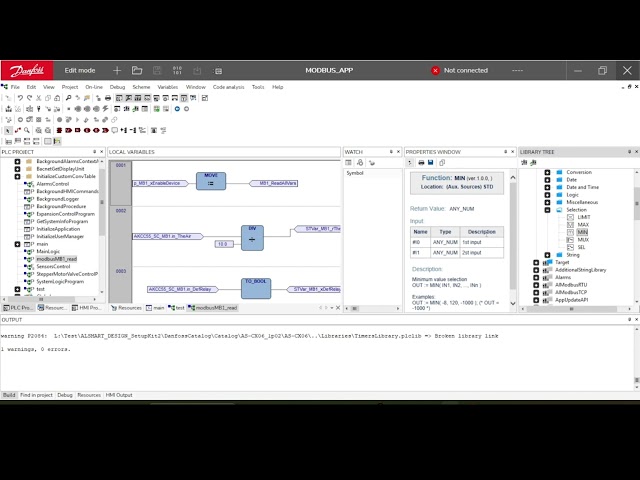Click the undo arrow in toolbar
Image resolution: width=640 pixels, height=480 pixels.
pyautogui.click(x=20, y=98)
